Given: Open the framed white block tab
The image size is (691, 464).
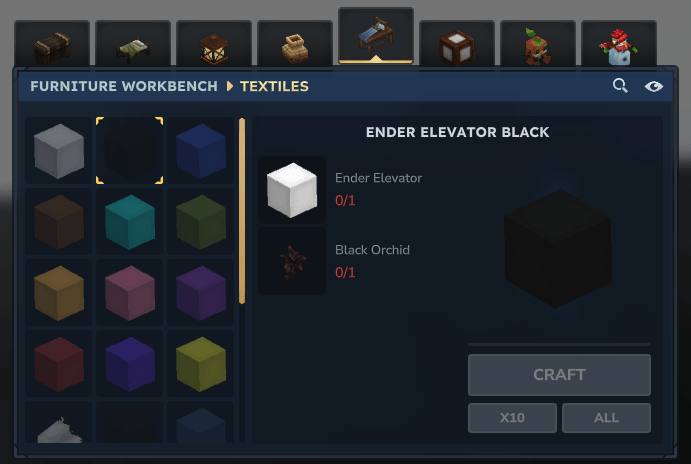Looking at the screenshot, I should 457,44.
